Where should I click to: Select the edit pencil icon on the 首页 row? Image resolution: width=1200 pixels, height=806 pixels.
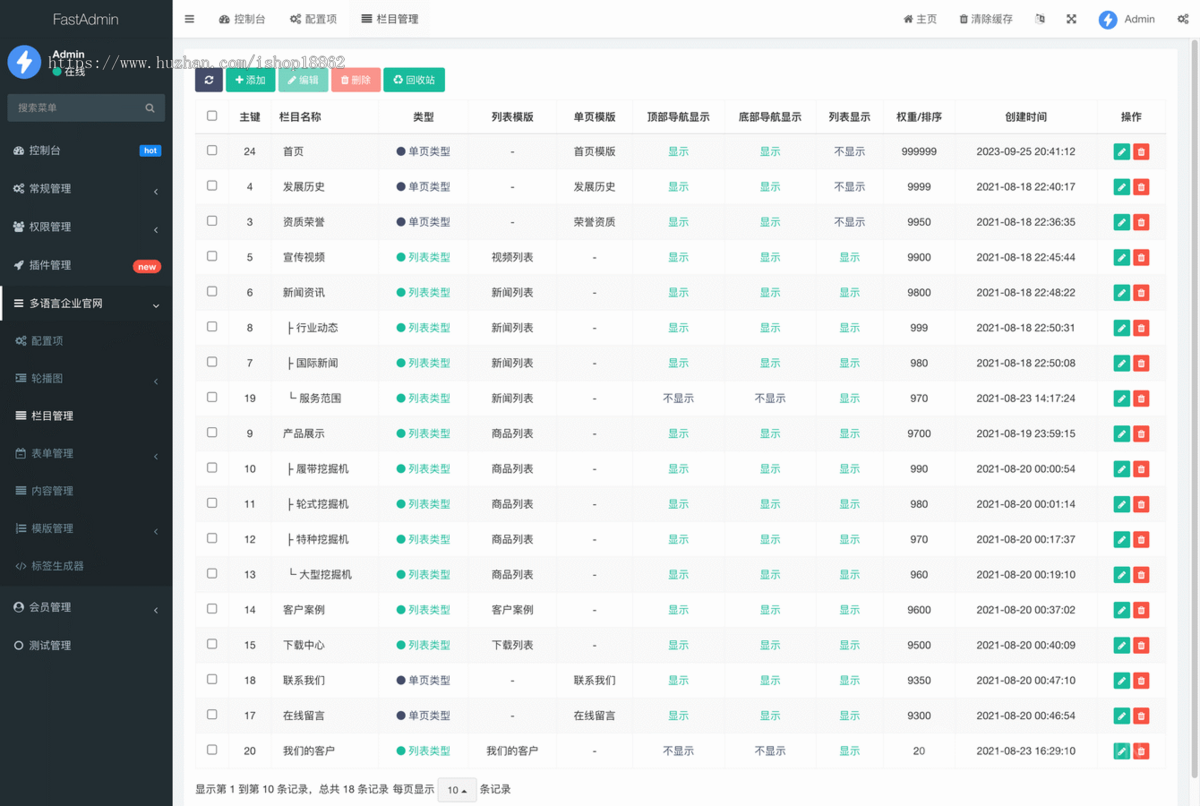click(x=1121, y=151)
